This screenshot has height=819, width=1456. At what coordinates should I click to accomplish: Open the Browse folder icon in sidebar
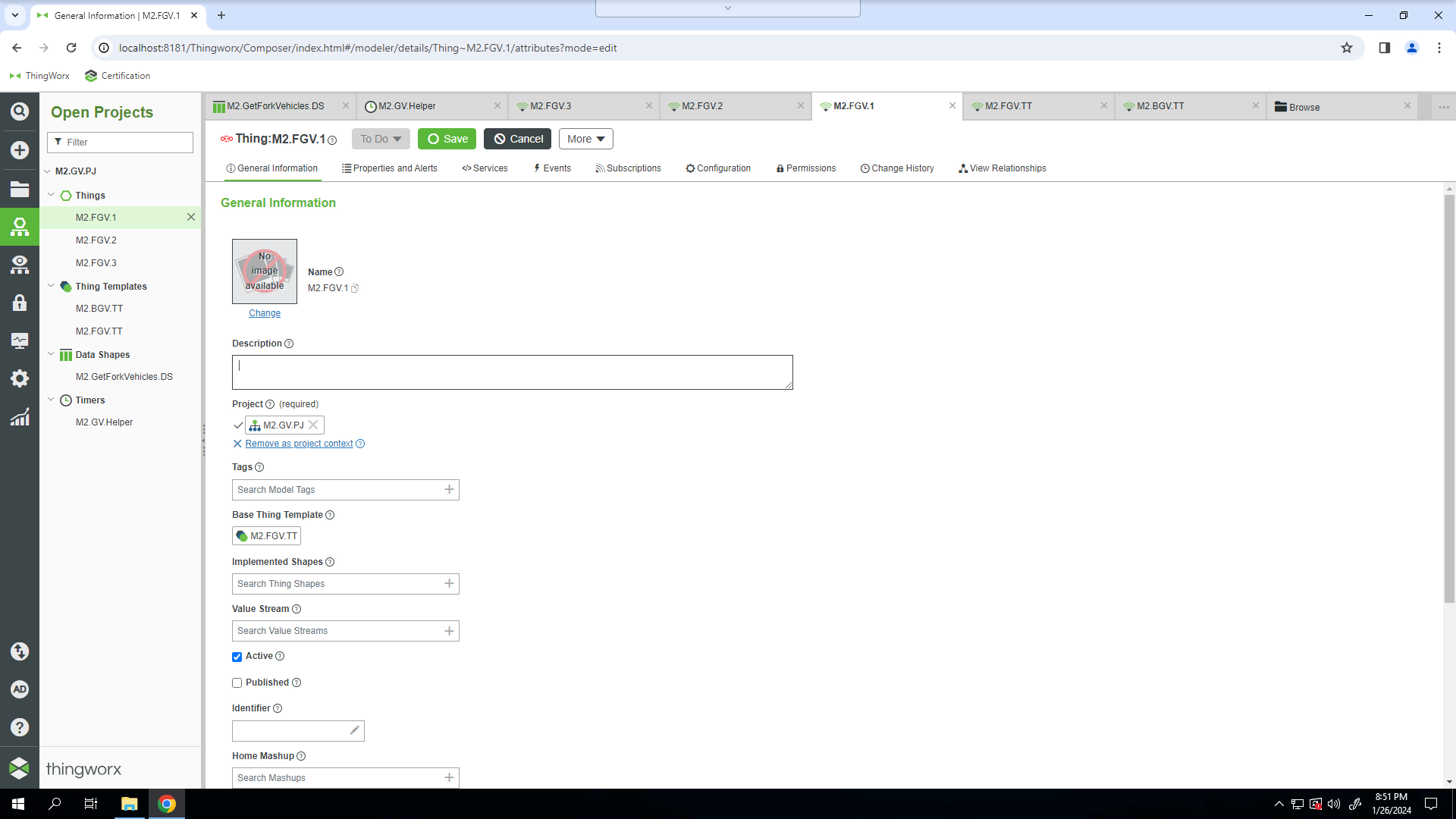[20, 189]
